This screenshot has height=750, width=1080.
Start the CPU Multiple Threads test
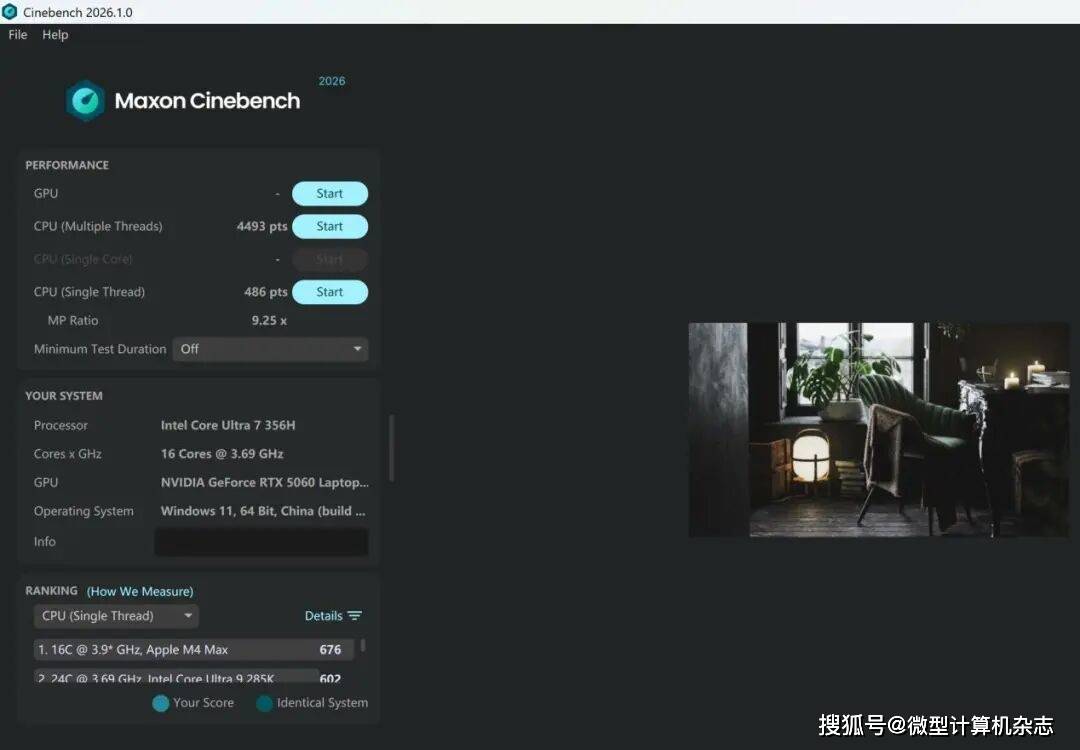pyautogui.click(x=330, y=227)
